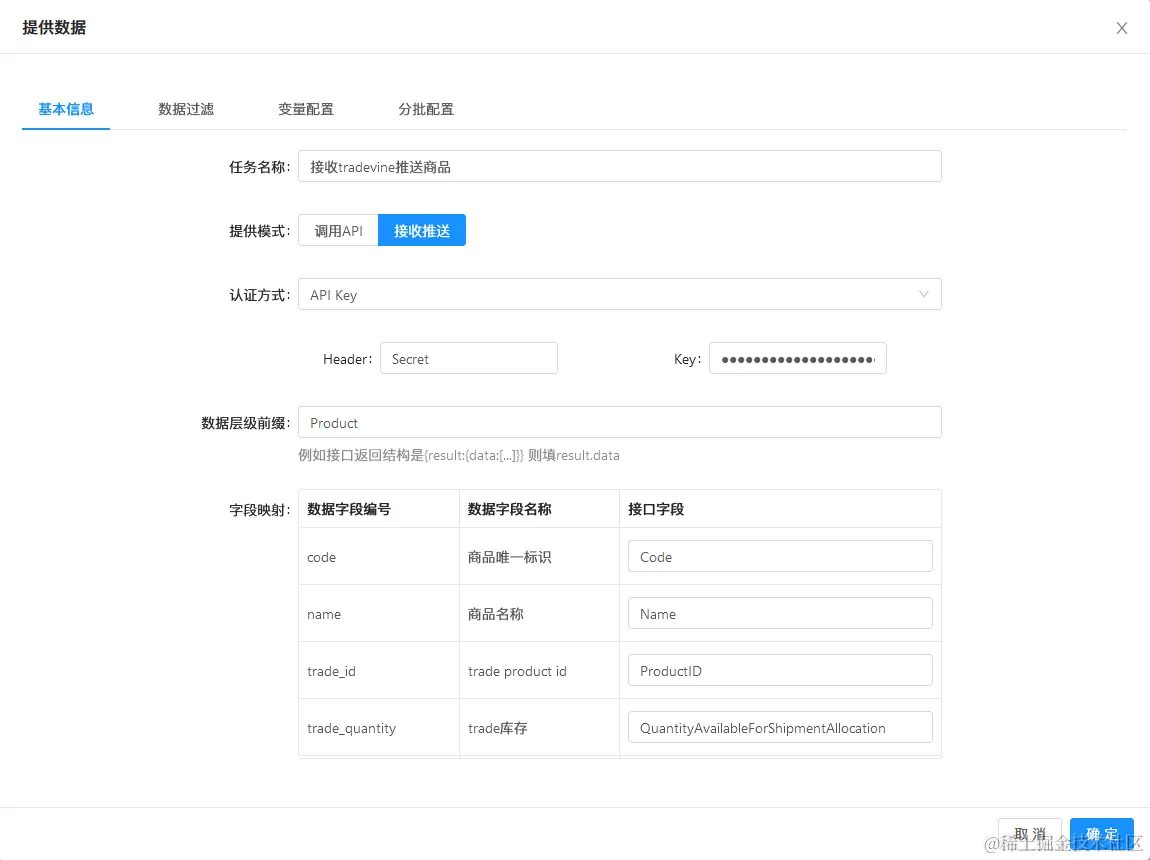1150x860 pixels.
Task: Click the 数据层级前缀 Product field
Action: [620, 422]
